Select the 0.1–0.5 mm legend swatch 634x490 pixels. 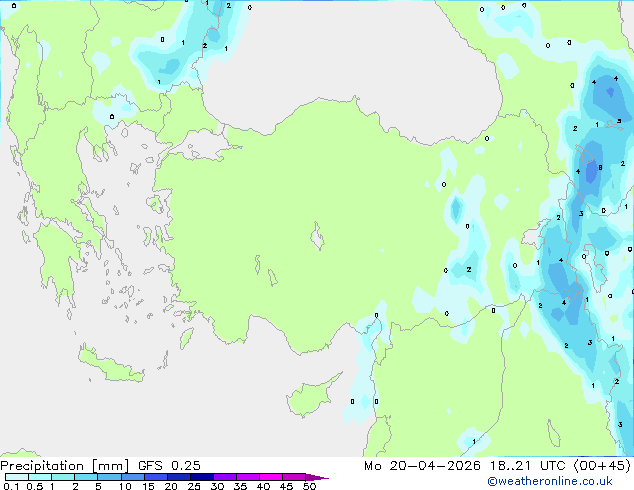pyautogui.click(x=17, y=477)
